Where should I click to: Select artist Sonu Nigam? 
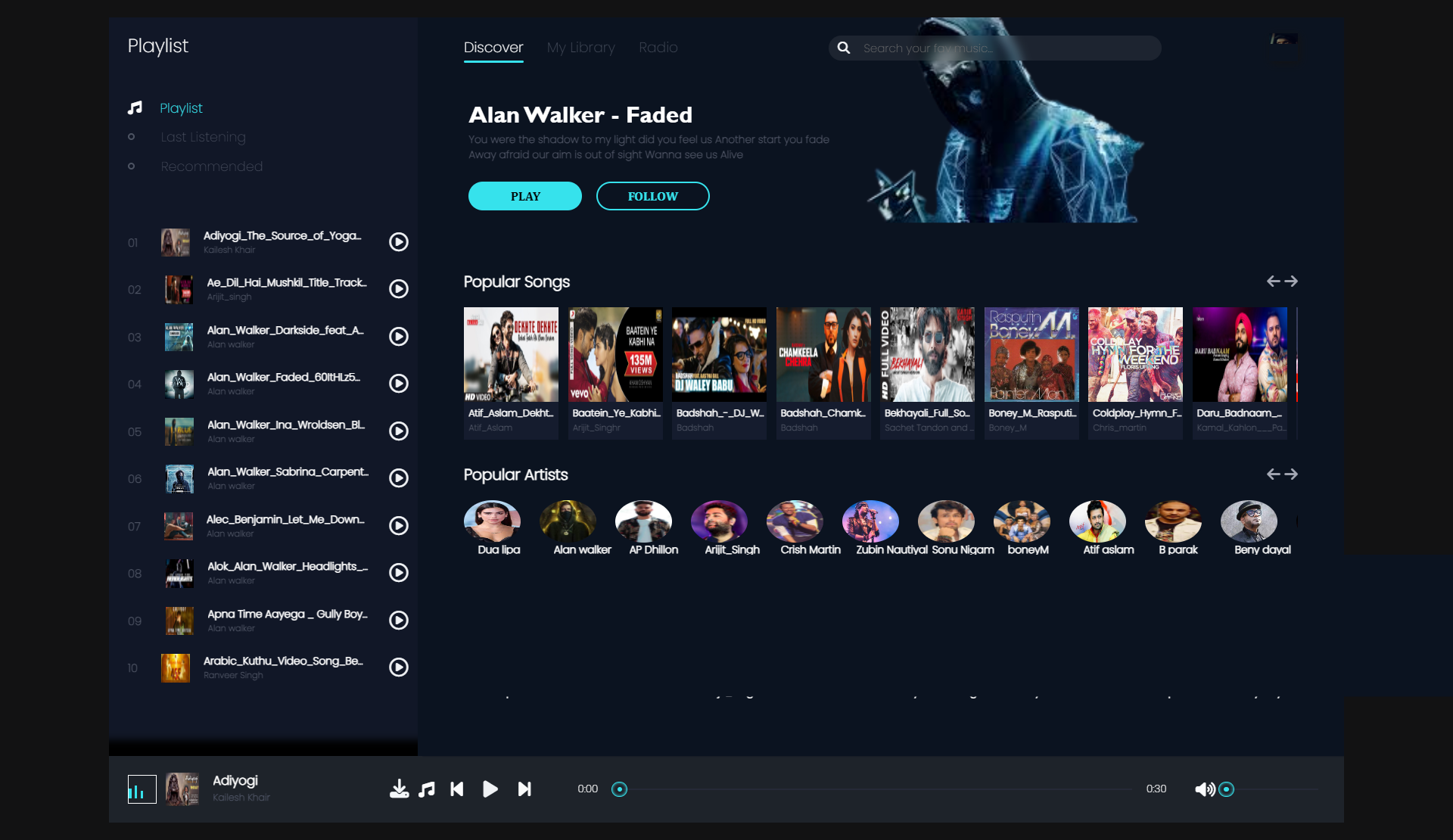(x=946, y=521)
